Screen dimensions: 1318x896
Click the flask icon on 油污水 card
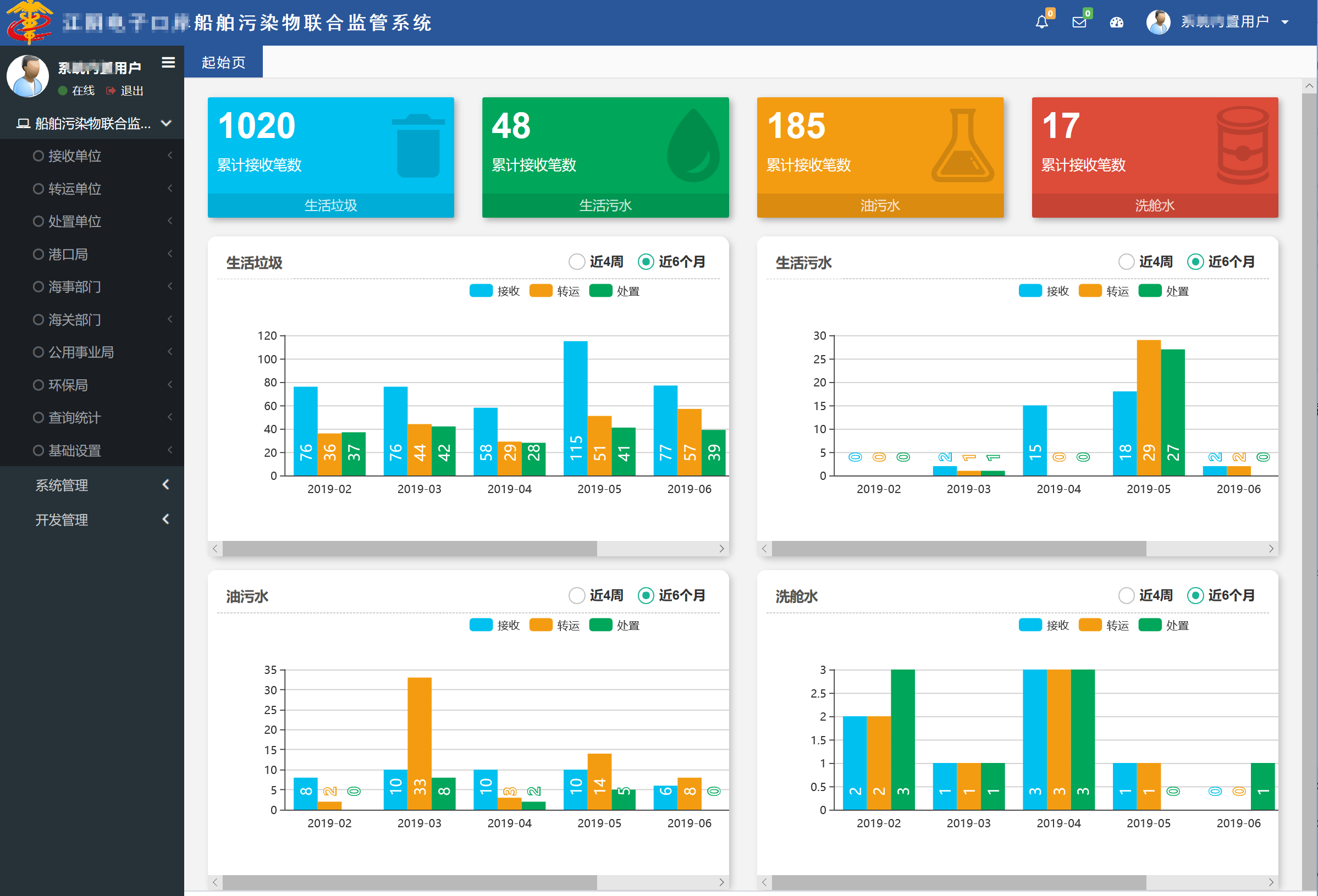pyautogui.click(x=963, y=145)
